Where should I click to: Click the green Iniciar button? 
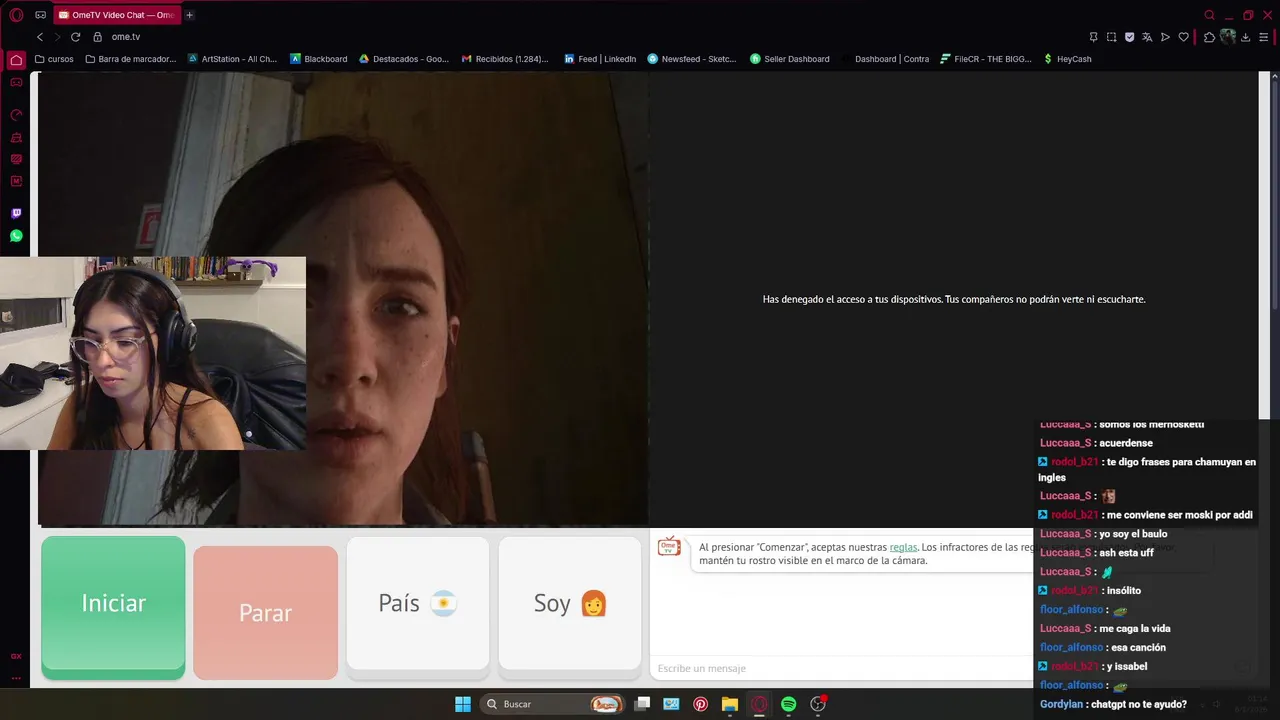click(113, 606)
